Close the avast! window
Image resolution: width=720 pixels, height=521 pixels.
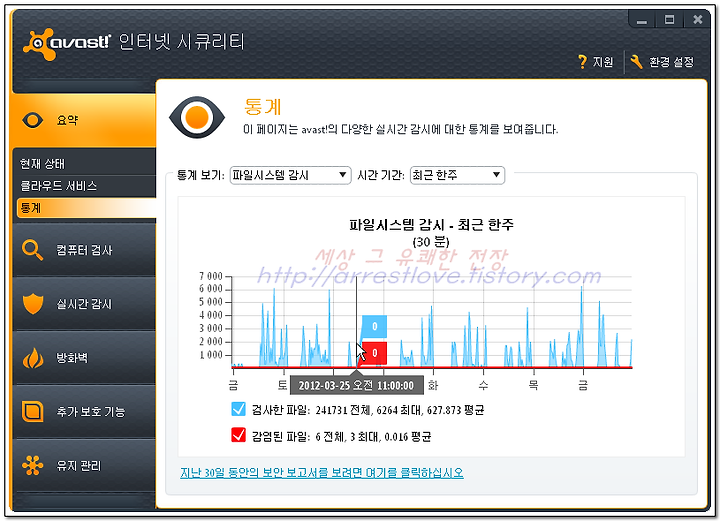tap(698, 20)
